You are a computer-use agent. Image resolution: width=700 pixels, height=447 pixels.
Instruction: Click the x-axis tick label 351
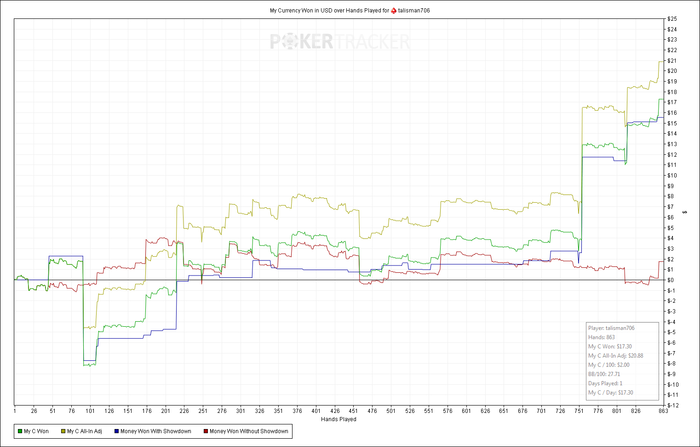tap(278, 411)
